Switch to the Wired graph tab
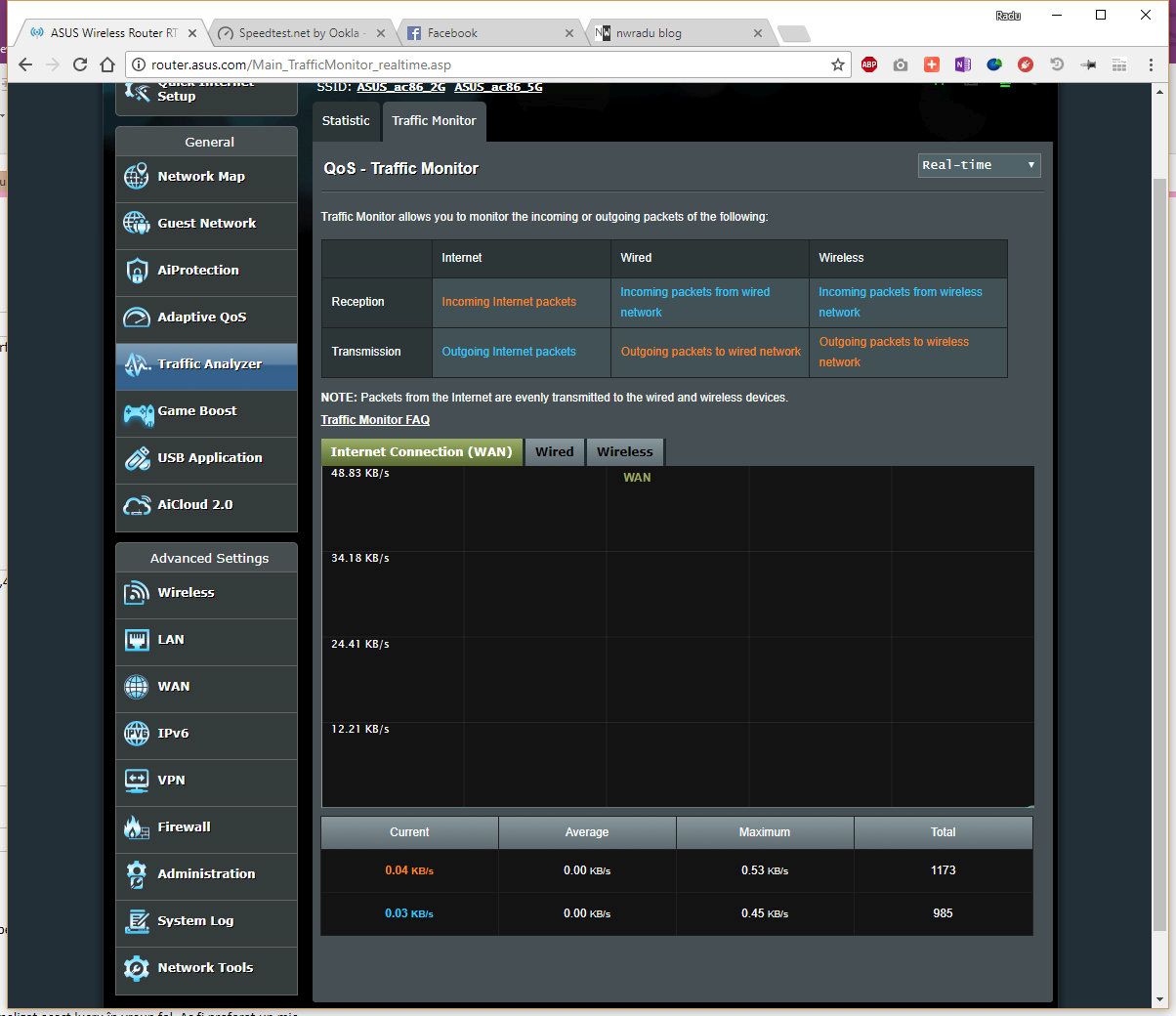 (555, 452)
